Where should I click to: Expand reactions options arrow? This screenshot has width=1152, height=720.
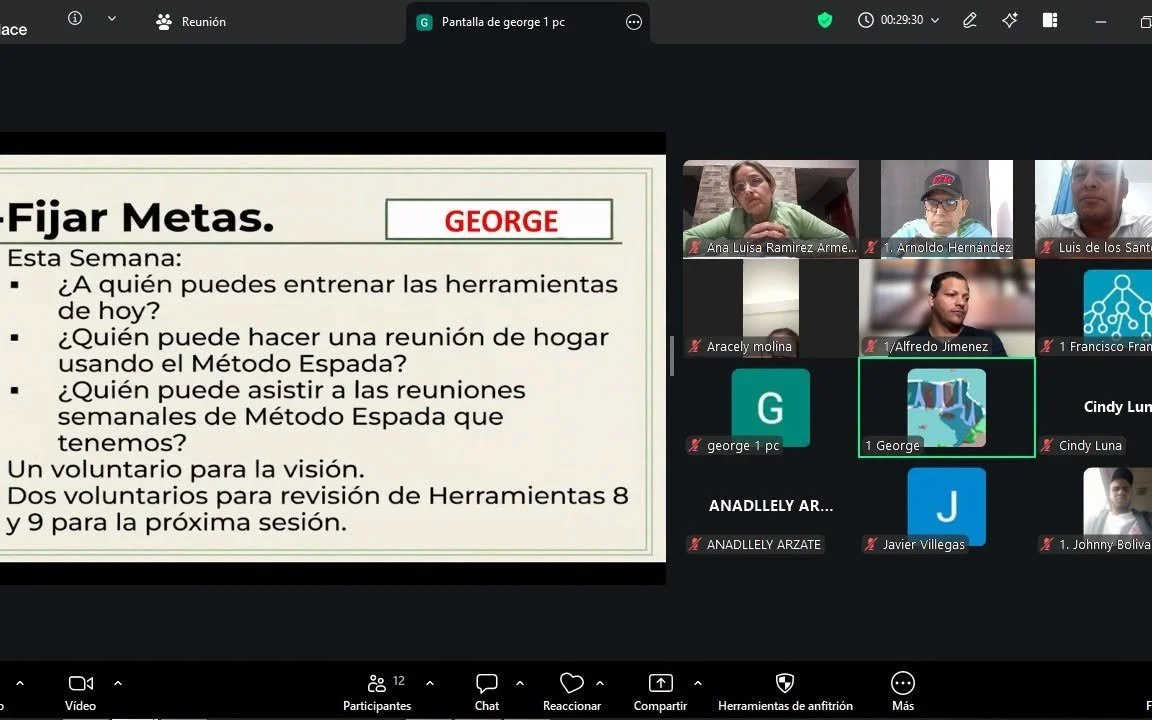click(x=600, y=683)
